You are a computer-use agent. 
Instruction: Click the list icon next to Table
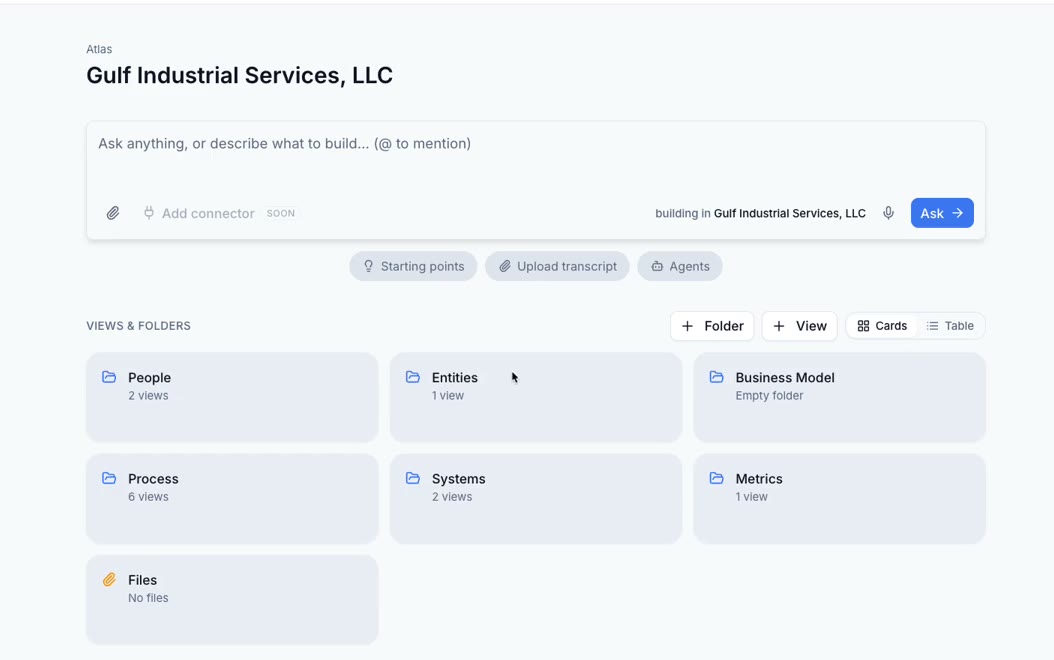click(x=932, y=326)
